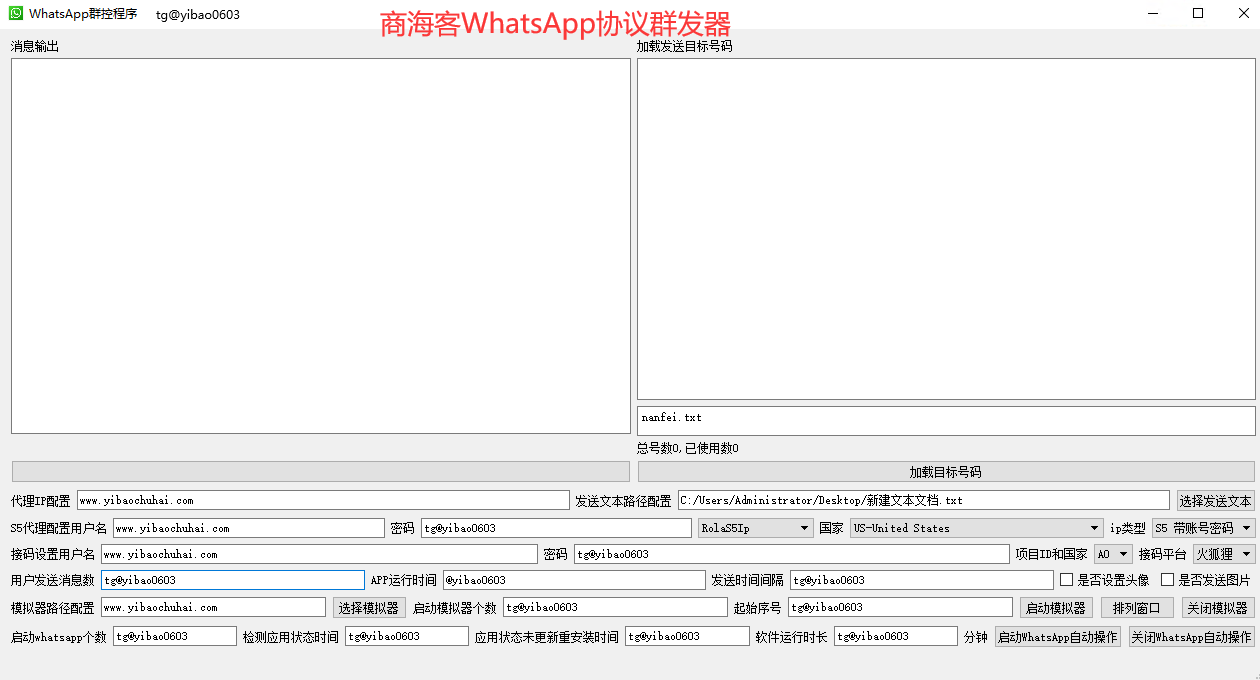
Task: Click the progress bar below 消息输出
Action: [320, 472]
